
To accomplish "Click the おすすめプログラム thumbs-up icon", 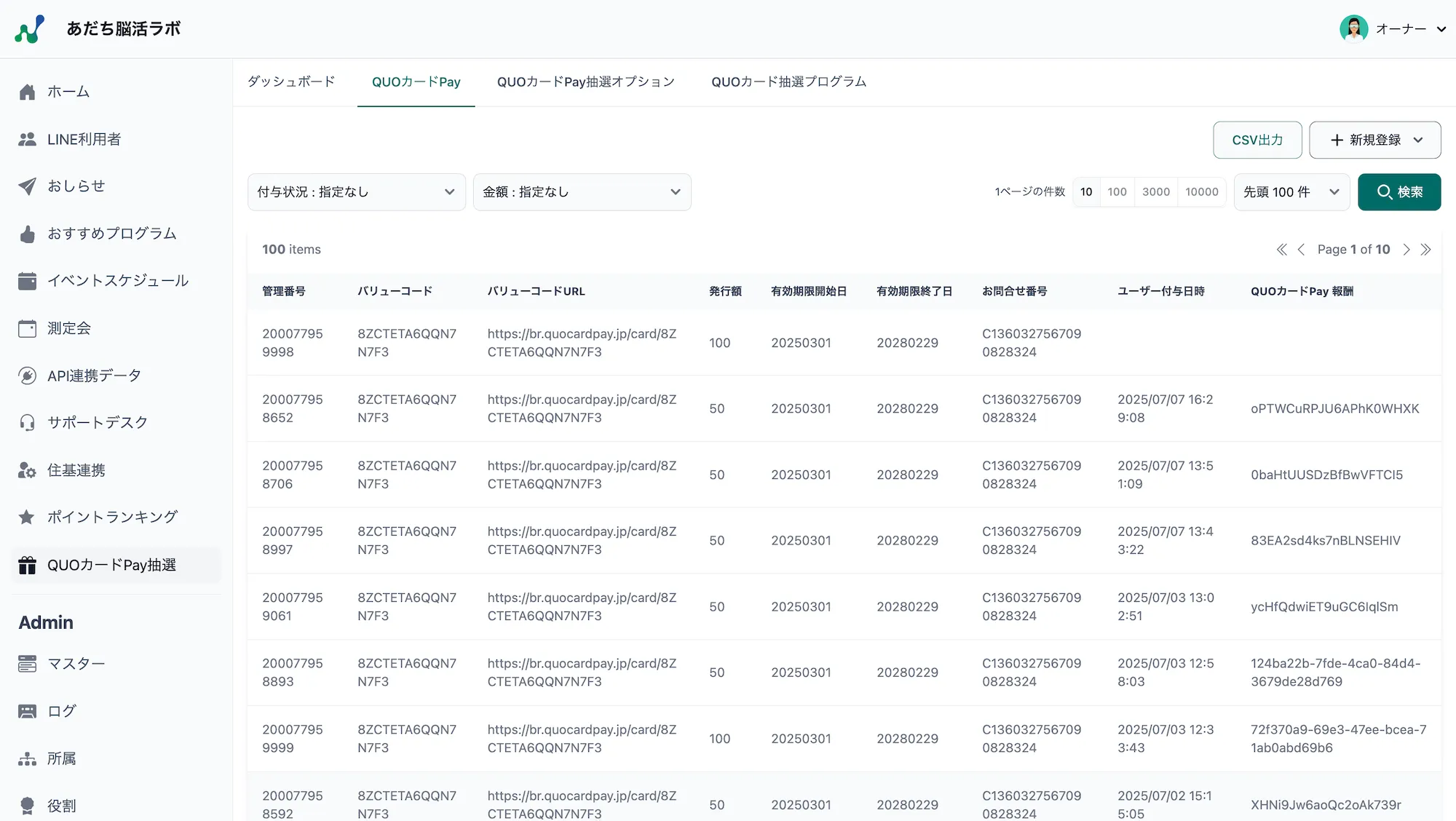I will click(27, 234).
